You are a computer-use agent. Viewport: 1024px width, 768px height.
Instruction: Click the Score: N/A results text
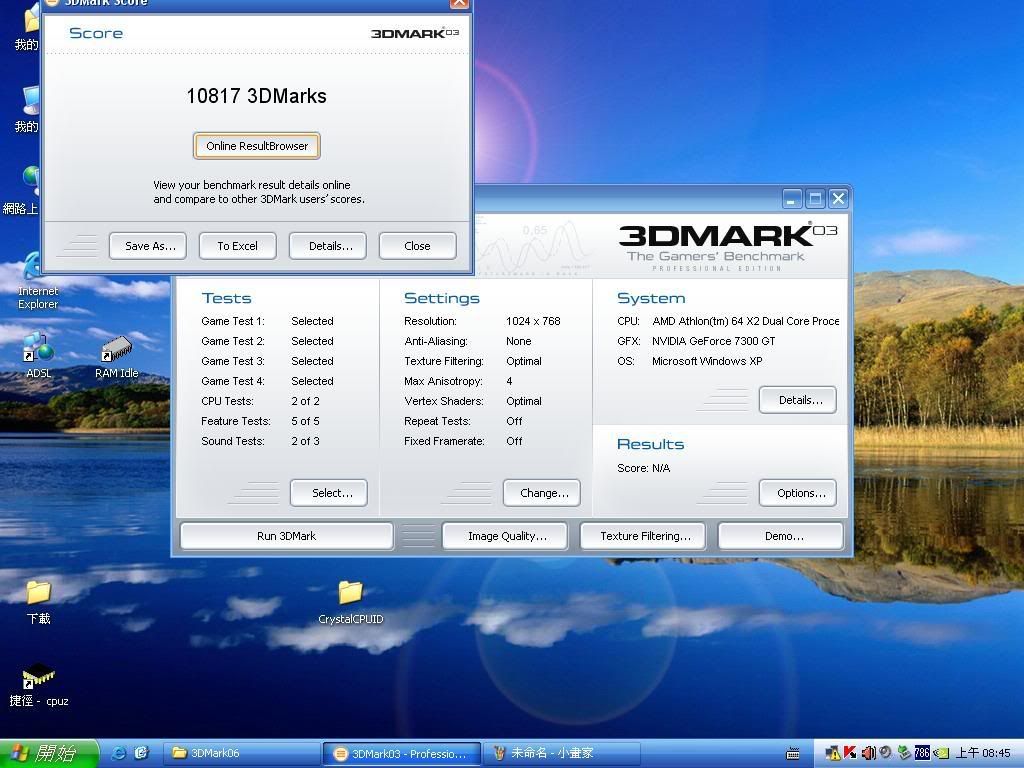coord(643,468)
